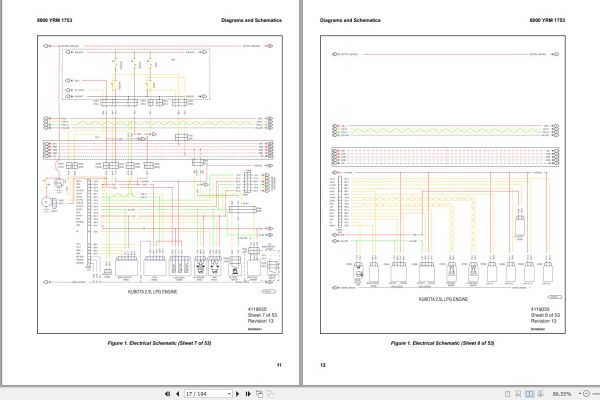Click 'Sheet 7 of 53' revision text
The width and height of the screenshot is (600, 400).
click(262, 315)
